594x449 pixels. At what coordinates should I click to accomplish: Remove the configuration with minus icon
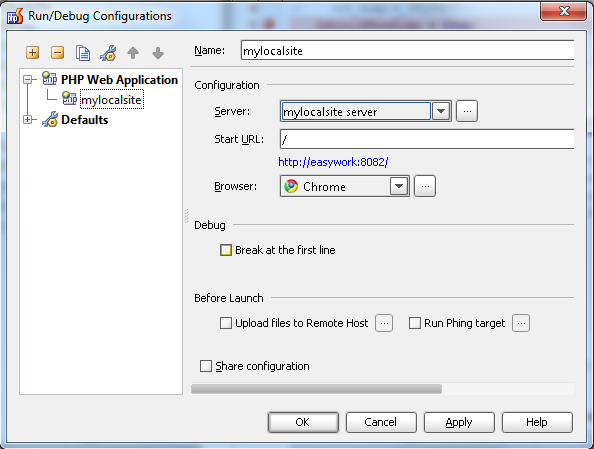[x=58, y=52]
